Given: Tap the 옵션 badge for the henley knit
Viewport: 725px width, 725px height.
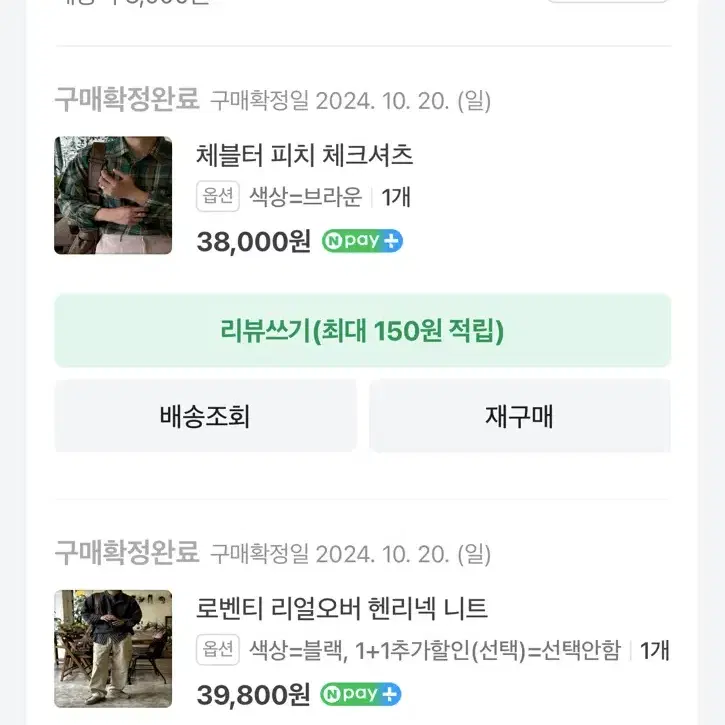Looking at the screenshot, I should pos(218,650).
